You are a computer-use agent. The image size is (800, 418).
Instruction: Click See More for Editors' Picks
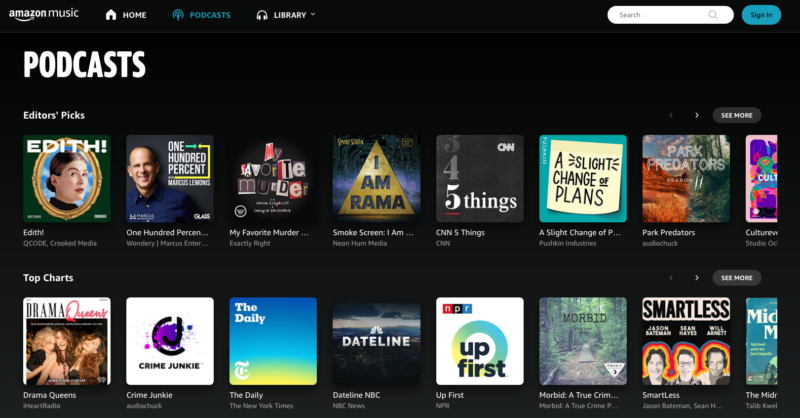(x=737, y=115)
